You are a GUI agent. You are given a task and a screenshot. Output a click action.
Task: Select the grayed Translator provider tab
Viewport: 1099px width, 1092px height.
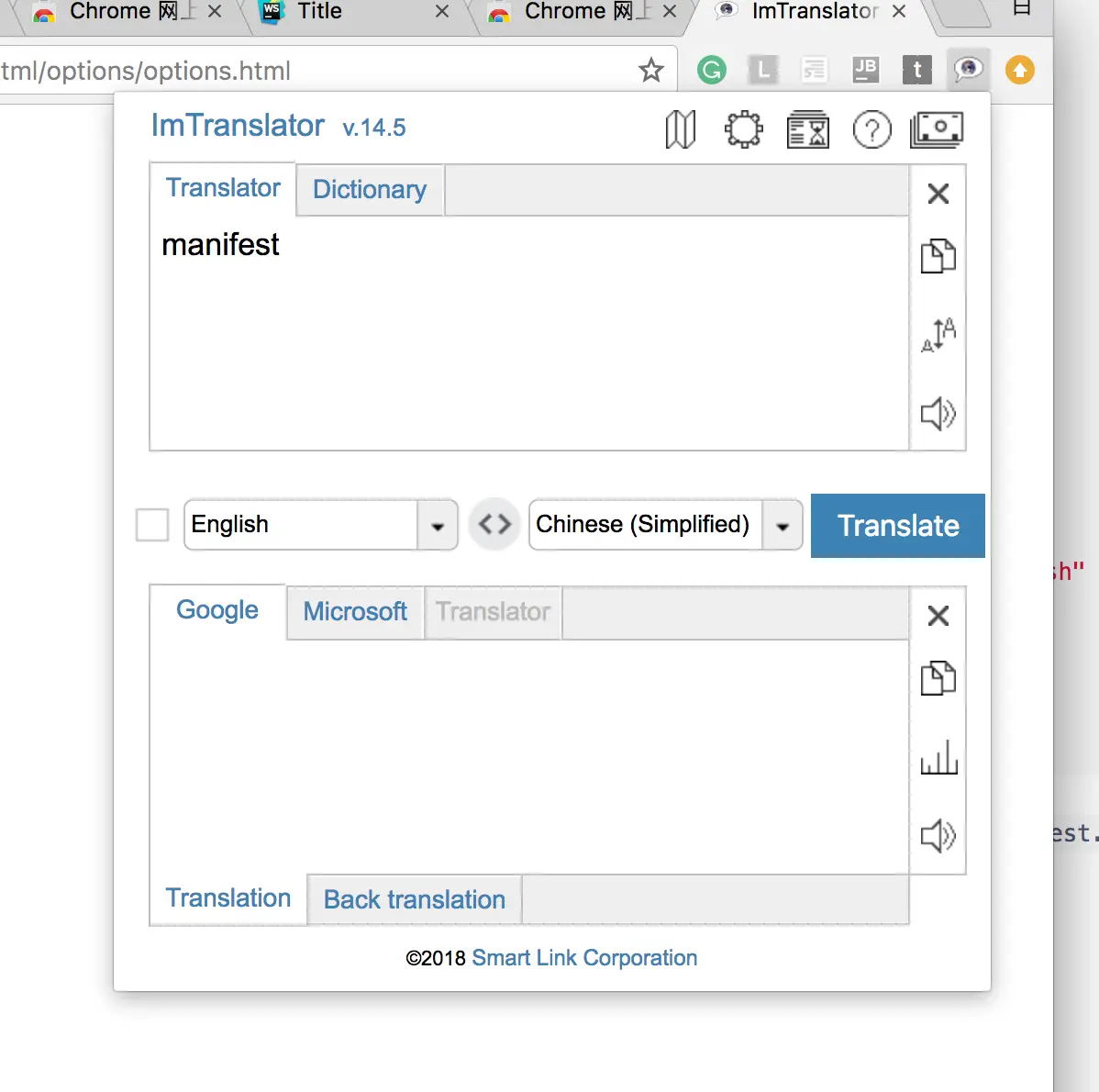tap(493, 612)
